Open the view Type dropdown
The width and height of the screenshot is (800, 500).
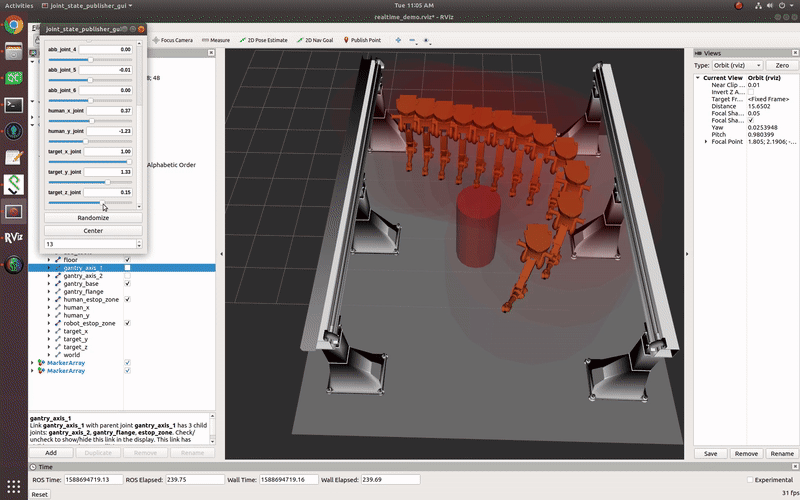[x=739, y=65]
